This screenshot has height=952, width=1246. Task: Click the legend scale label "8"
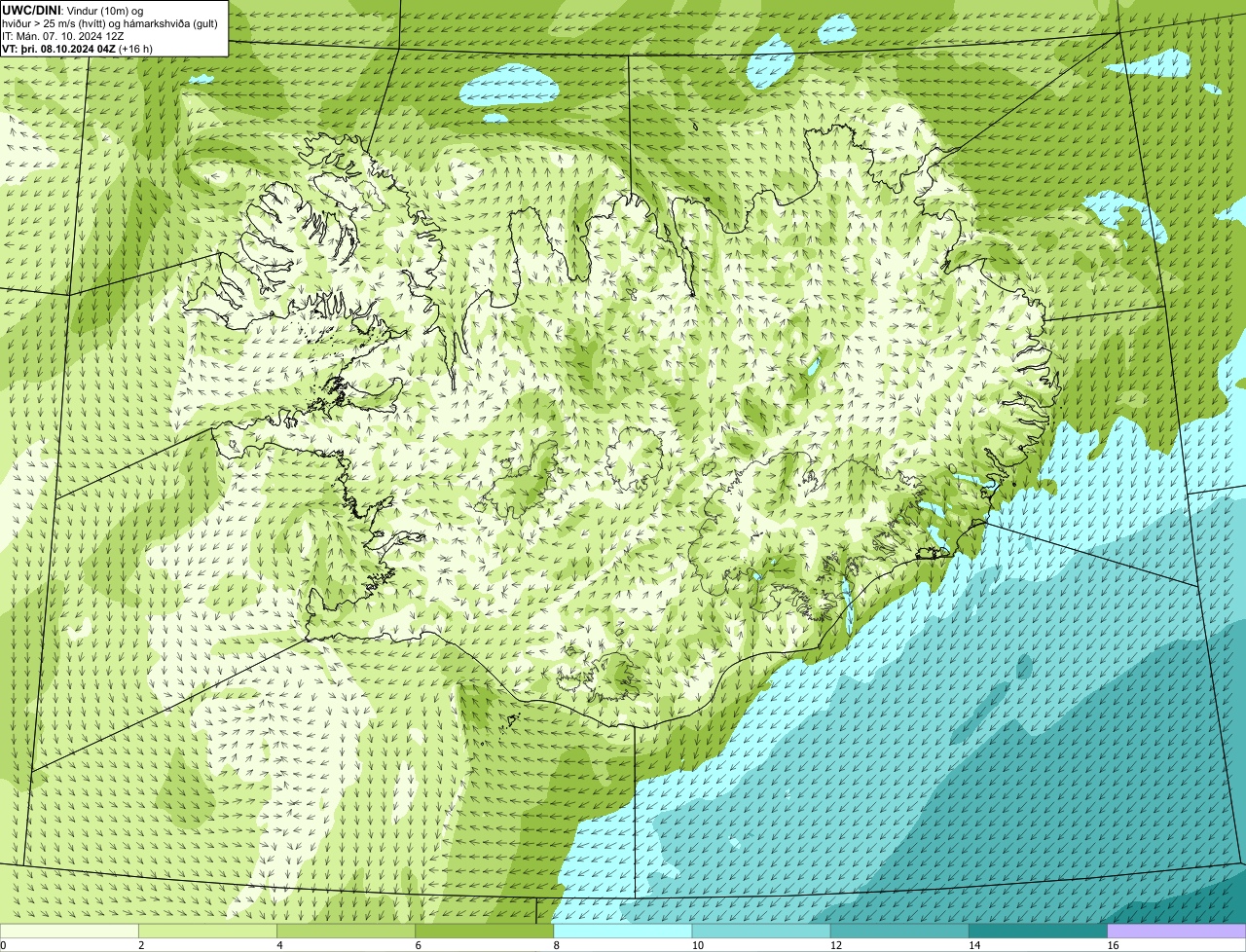(556, 945)
